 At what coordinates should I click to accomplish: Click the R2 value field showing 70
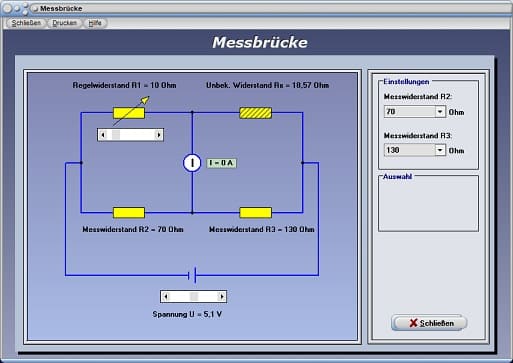(410, 112)
